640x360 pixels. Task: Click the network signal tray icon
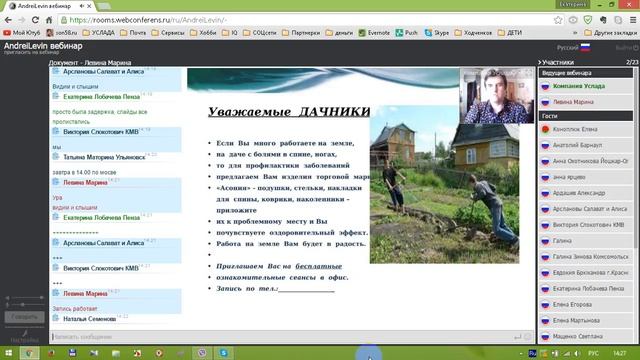pyautogui.click(x=567, y=353)
